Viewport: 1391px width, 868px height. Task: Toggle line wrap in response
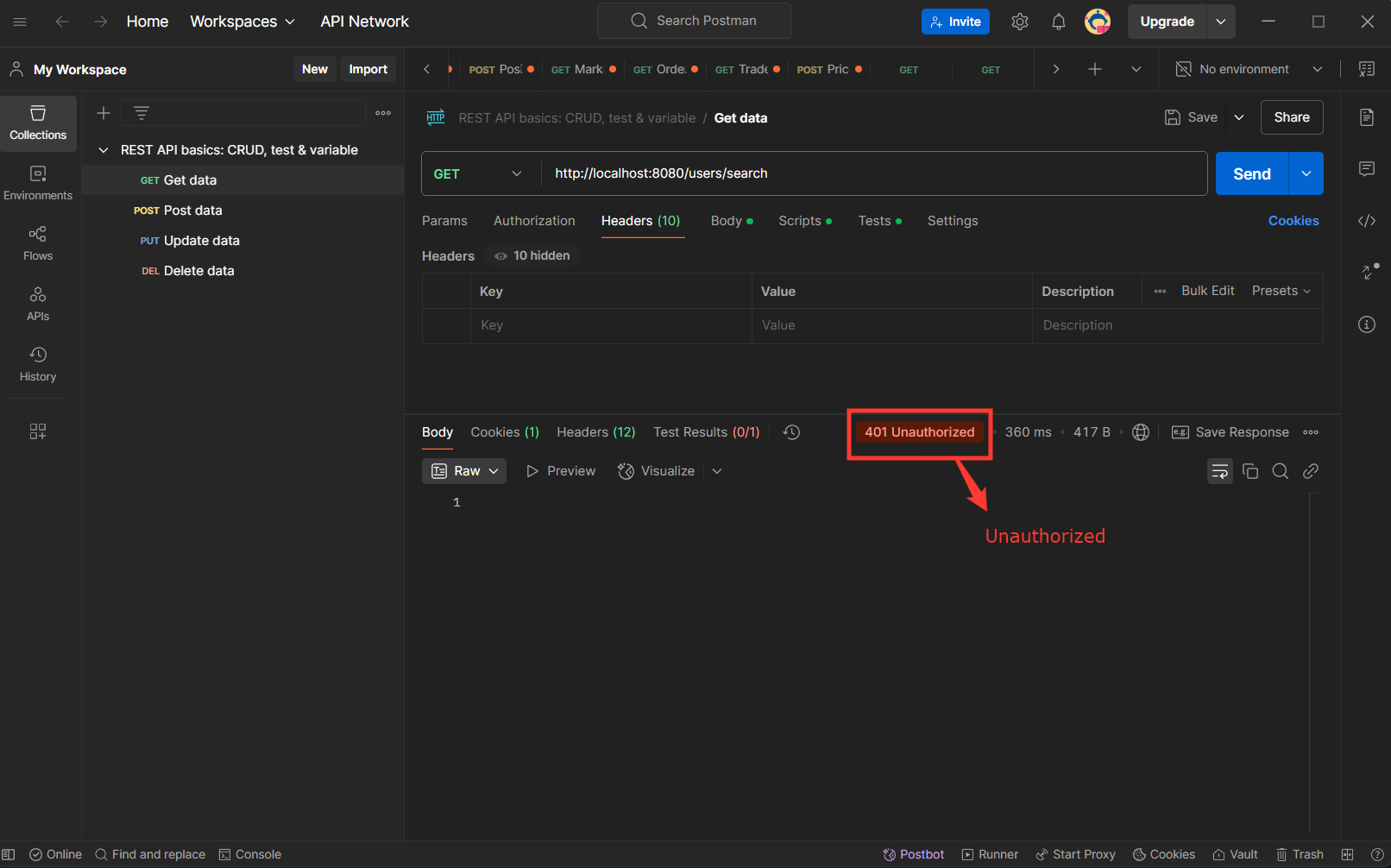coord(1220,471)
